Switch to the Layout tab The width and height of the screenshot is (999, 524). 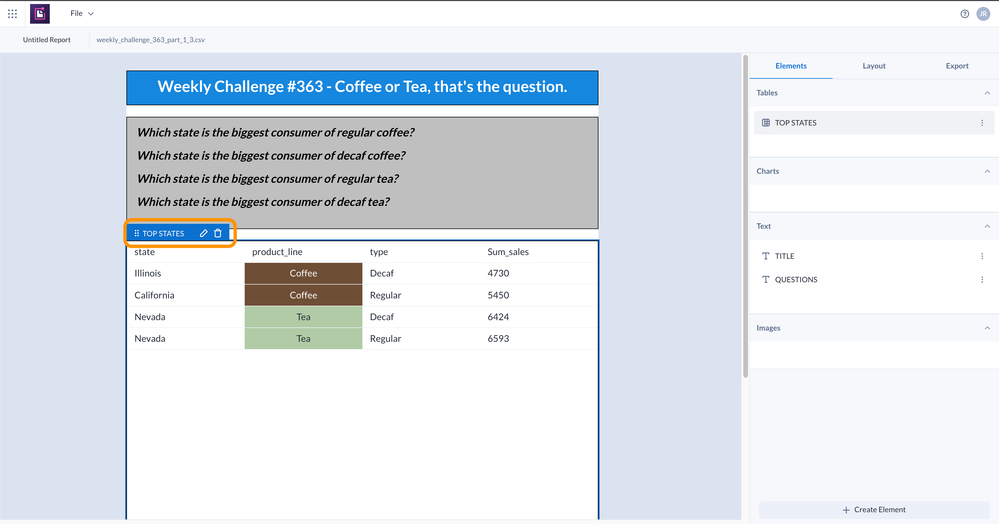point(874,66)
